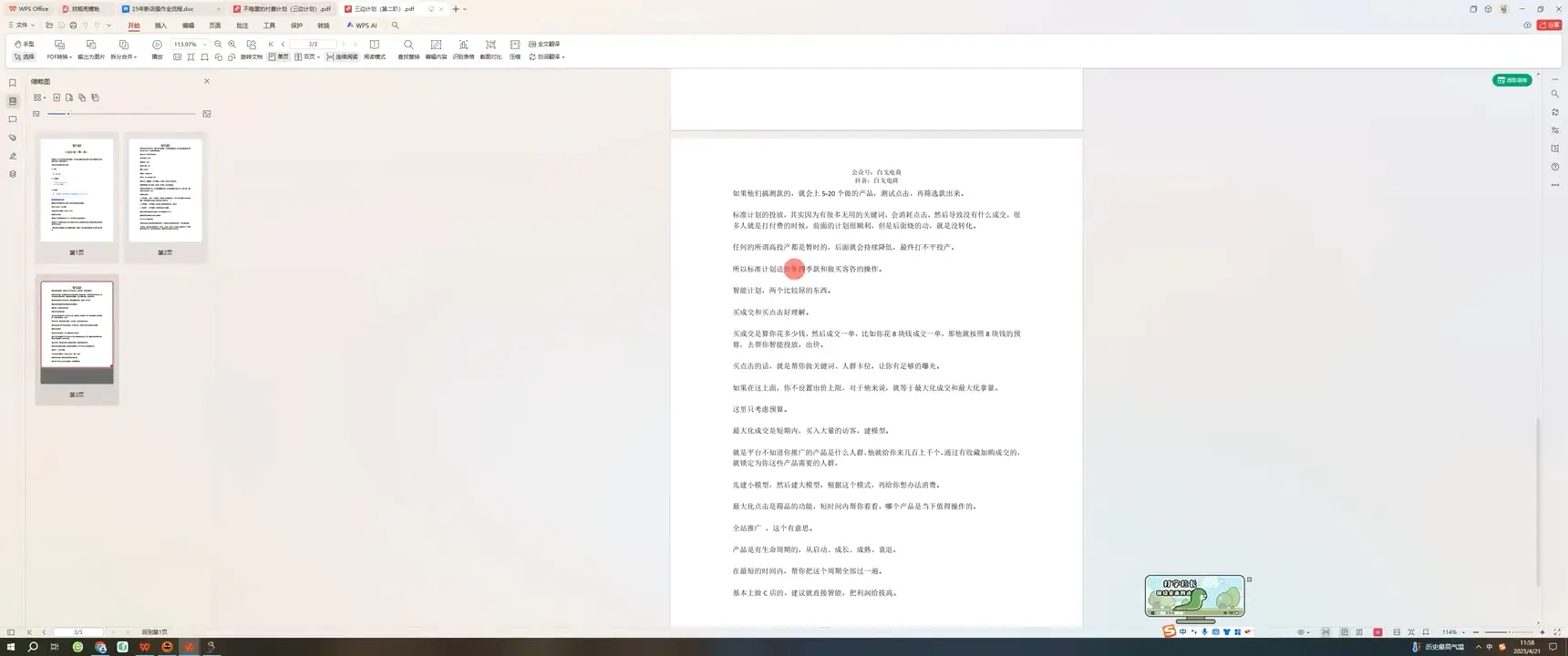This screenshot has height=656, width=1568.
Task: Open the 113.97% zoom level dropdown
Action: coord(204,44)
